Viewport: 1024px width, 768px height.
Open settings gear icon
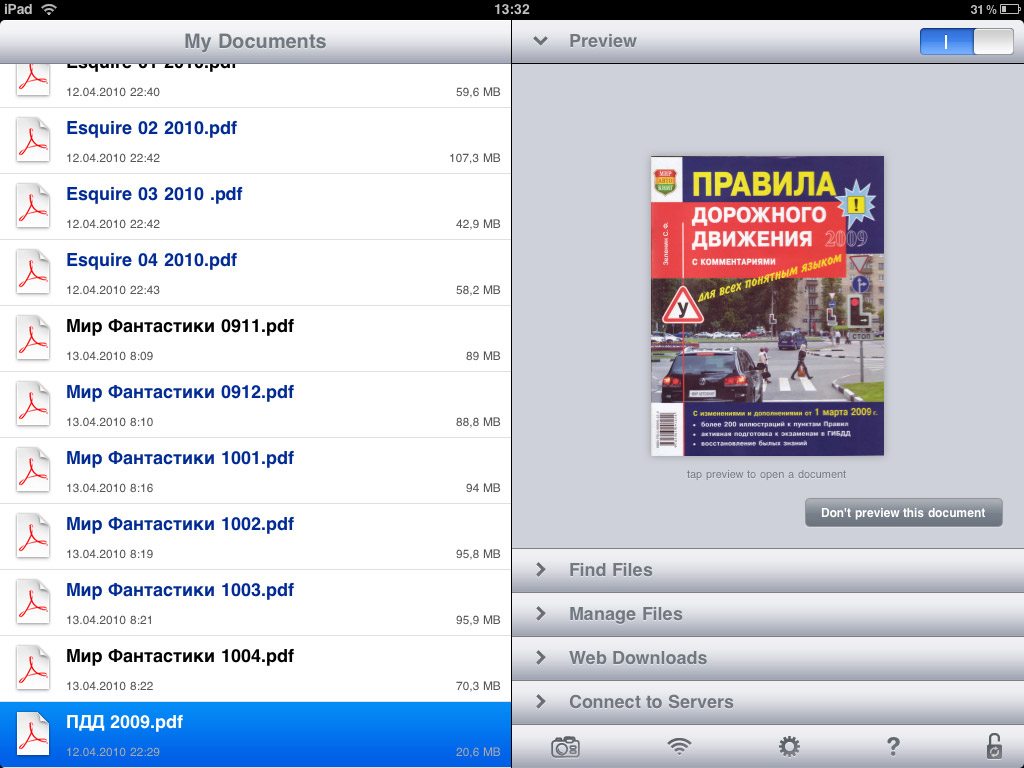coord(789,746)
